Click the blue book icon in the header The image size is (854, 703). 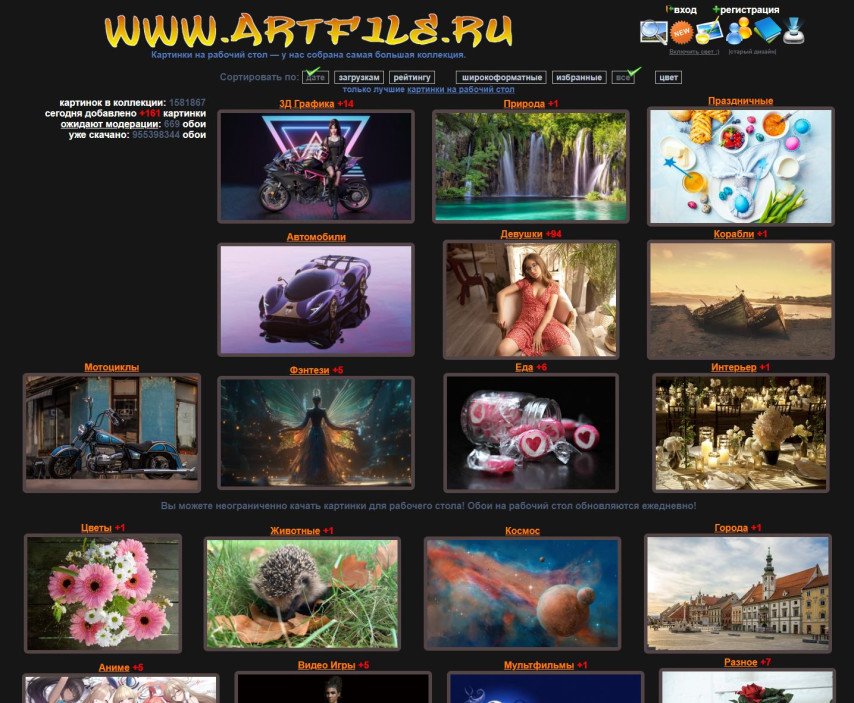pyautogui.click(x=767, y=31)
